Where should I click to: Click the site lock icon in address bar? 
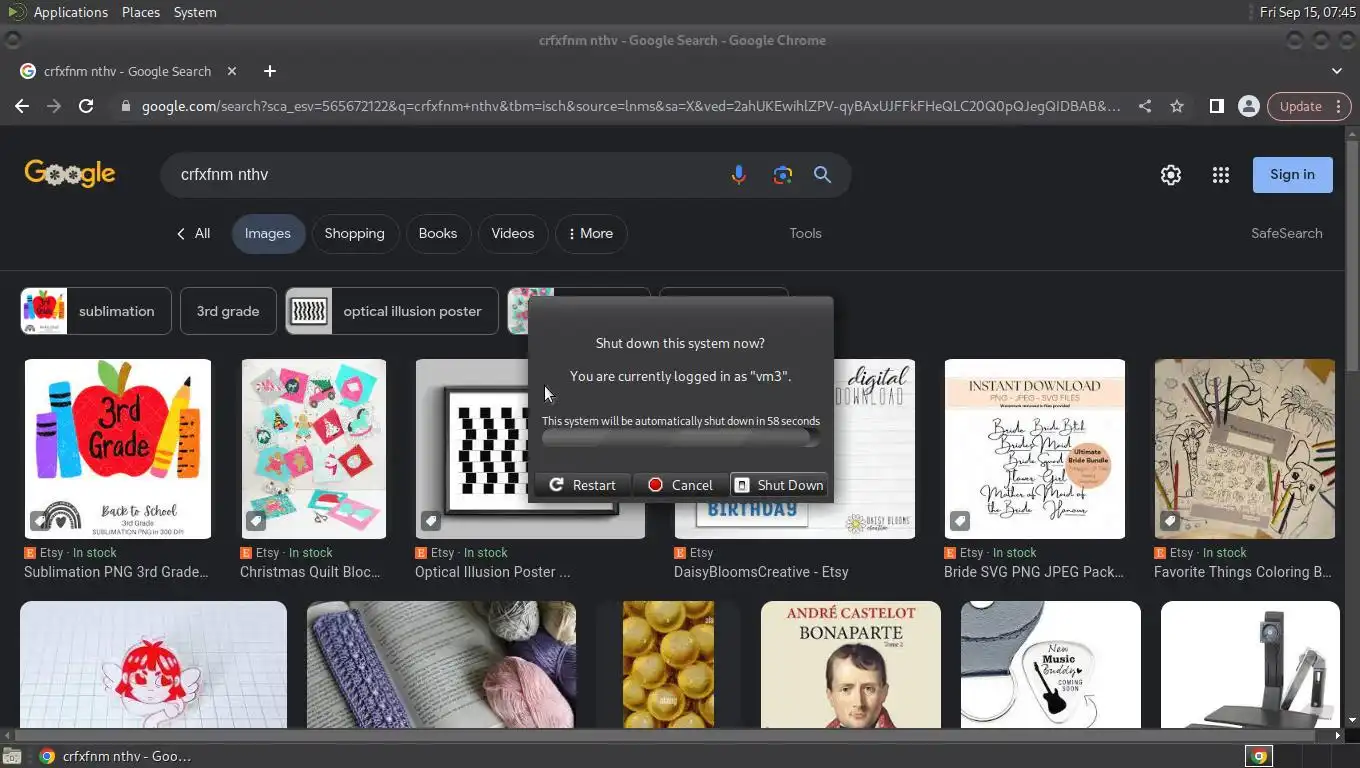click(x=125, y=106)
